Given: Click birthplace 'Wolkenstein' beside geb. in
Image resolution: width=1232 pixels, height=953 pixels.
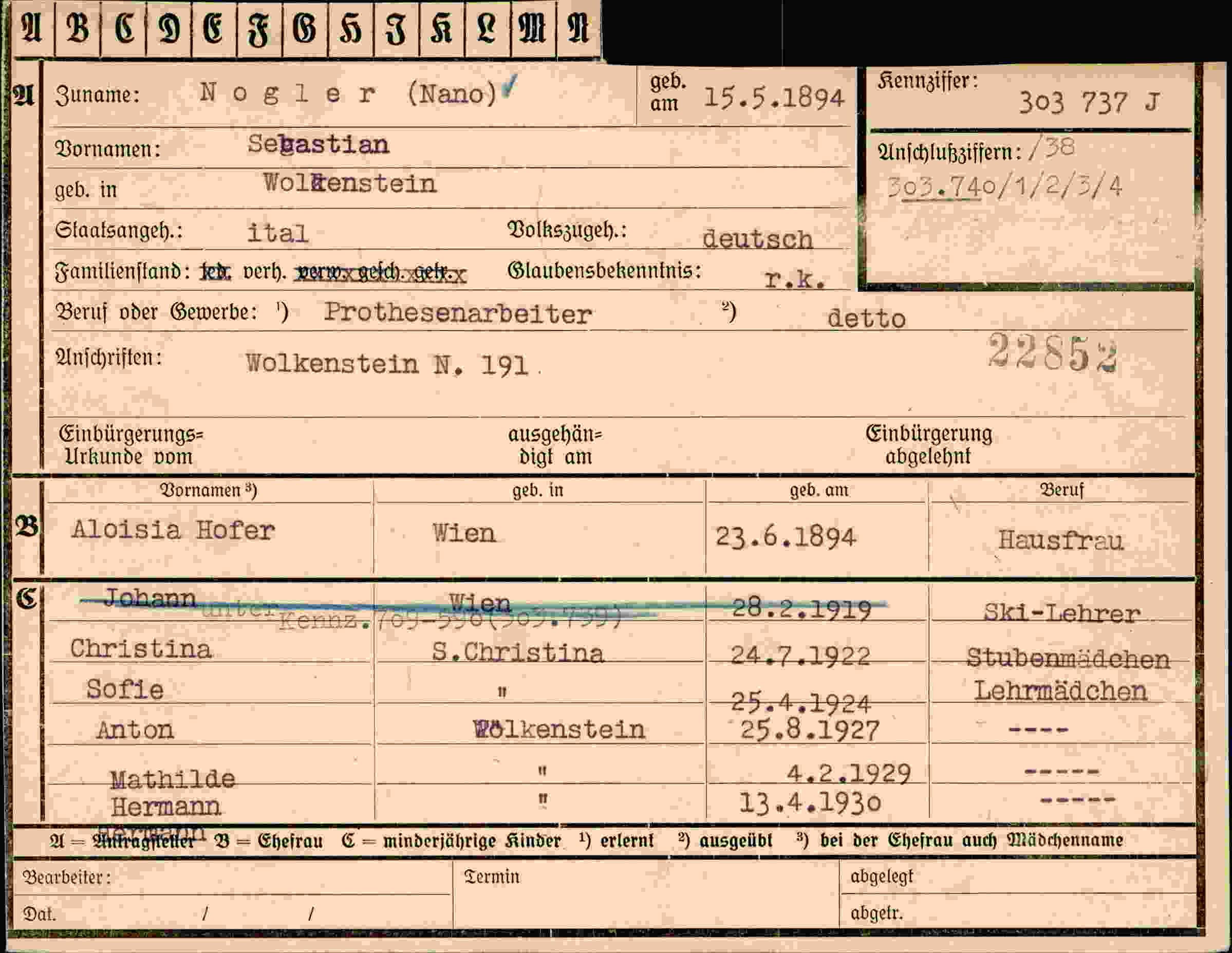Looking at the screenshot, I should coord(350,183).
